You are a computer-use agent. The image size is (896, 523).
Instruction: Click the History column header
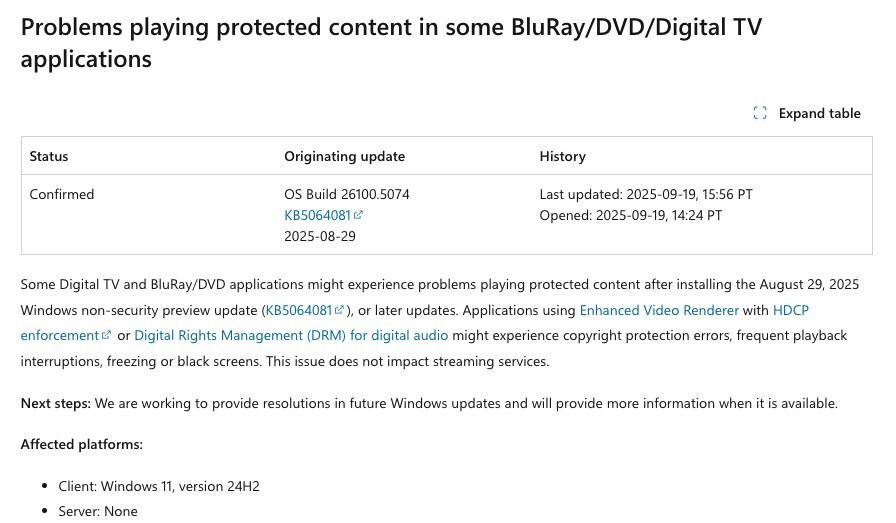pos(562,156)
